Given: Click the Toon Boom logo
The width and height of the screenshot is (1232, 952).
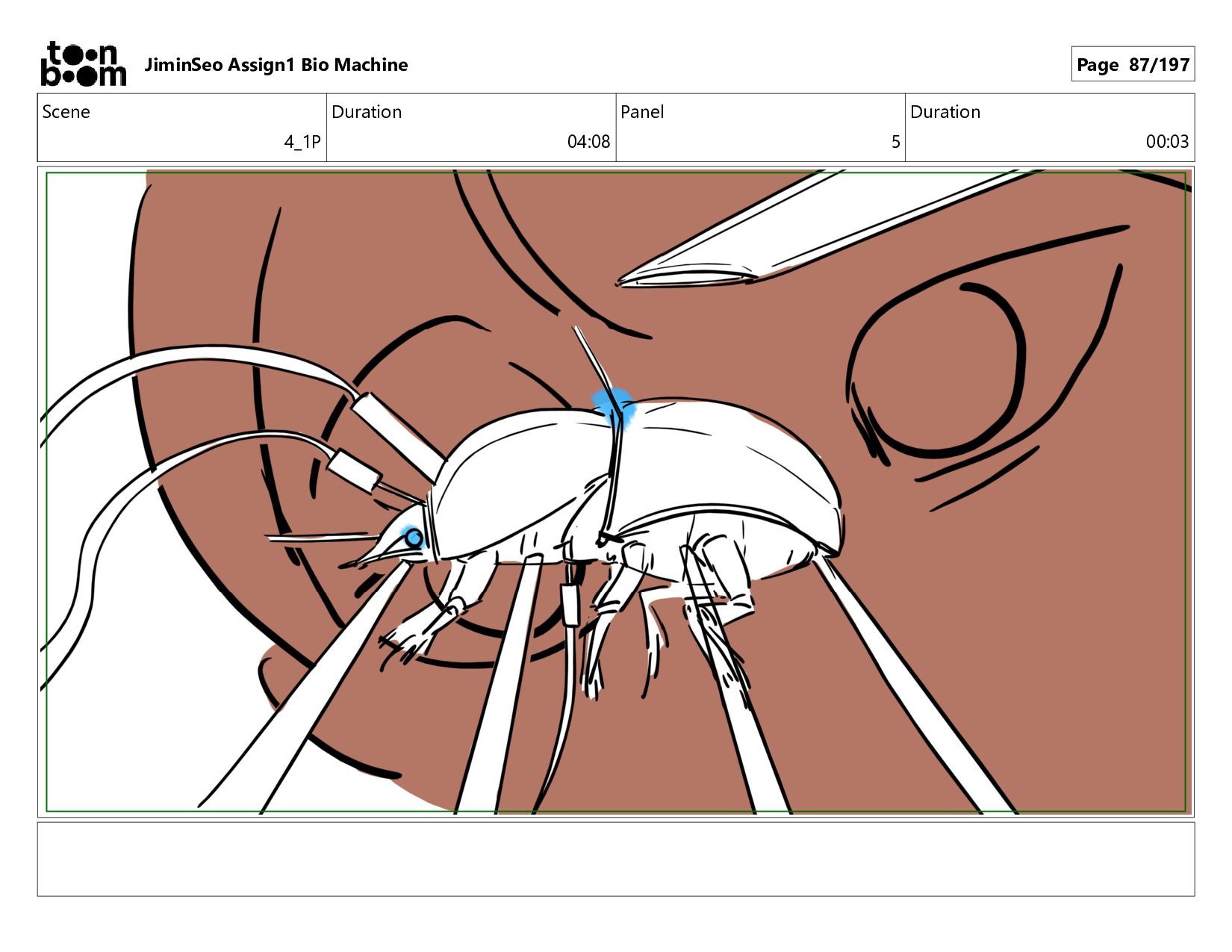Looking at the screenshot, I should [x=83, y=64].
